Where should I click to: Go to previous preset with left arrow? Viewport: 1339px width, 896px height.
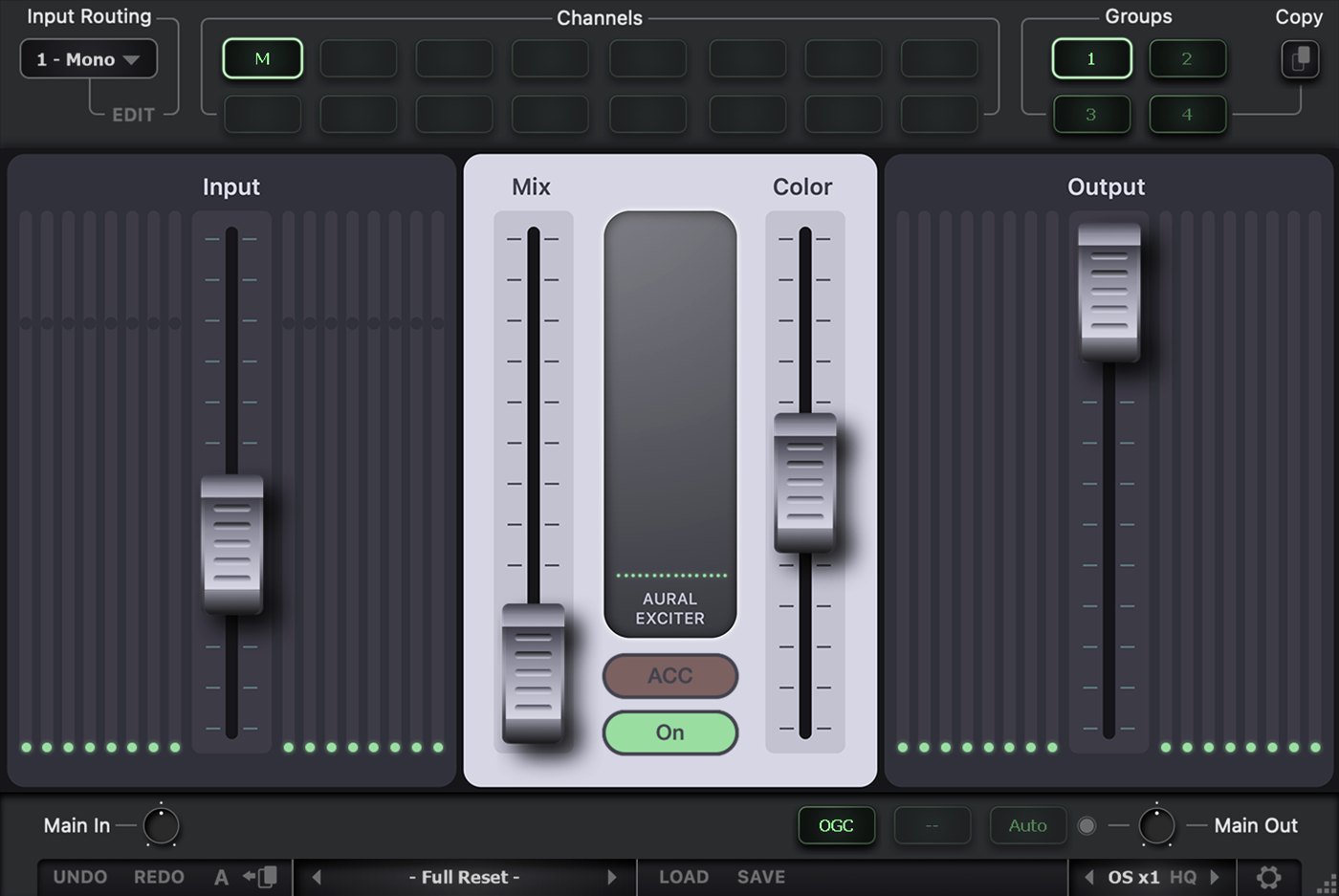coord(317,877)
